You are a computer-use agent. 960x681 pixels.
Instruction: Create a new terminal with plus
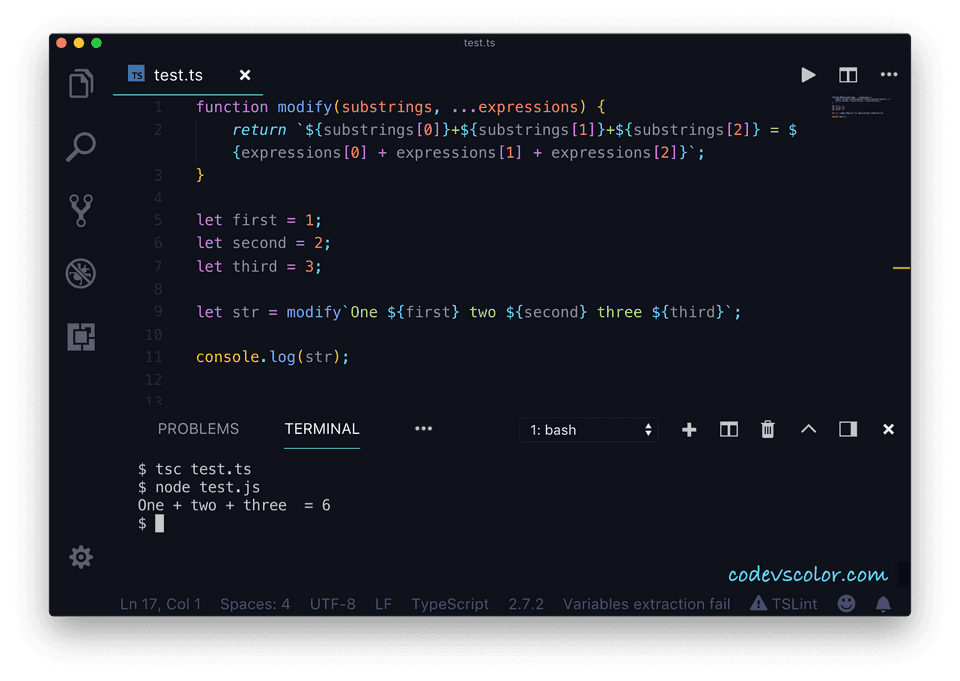click(x=689, y=429)
